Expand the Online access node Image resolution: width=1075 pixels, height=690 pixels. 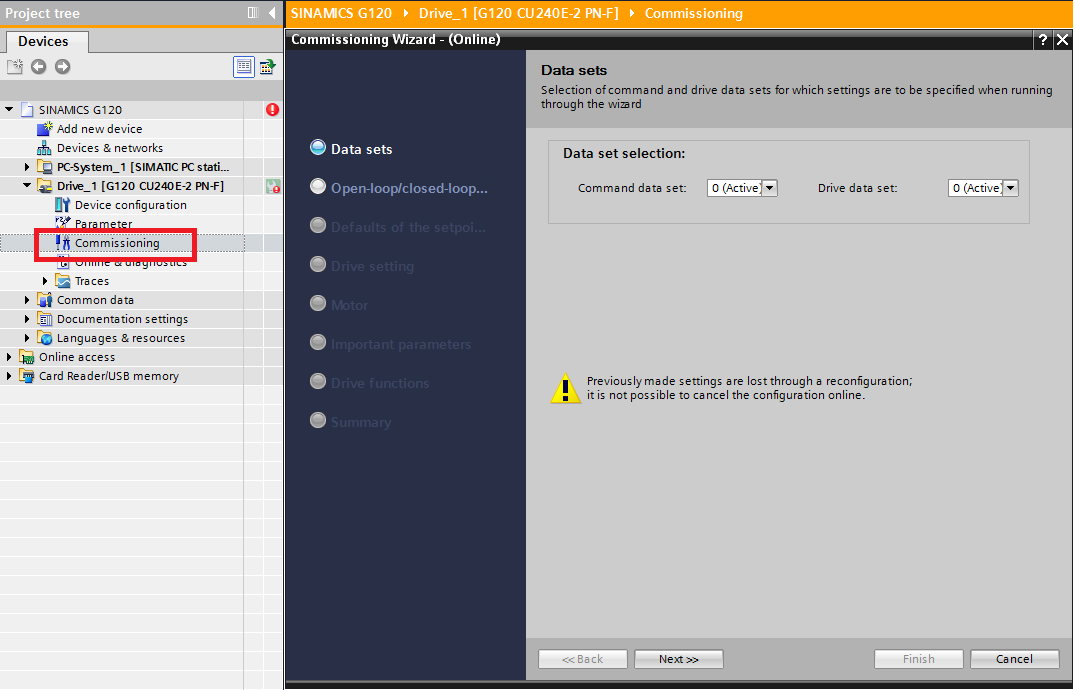coord(9,357)
